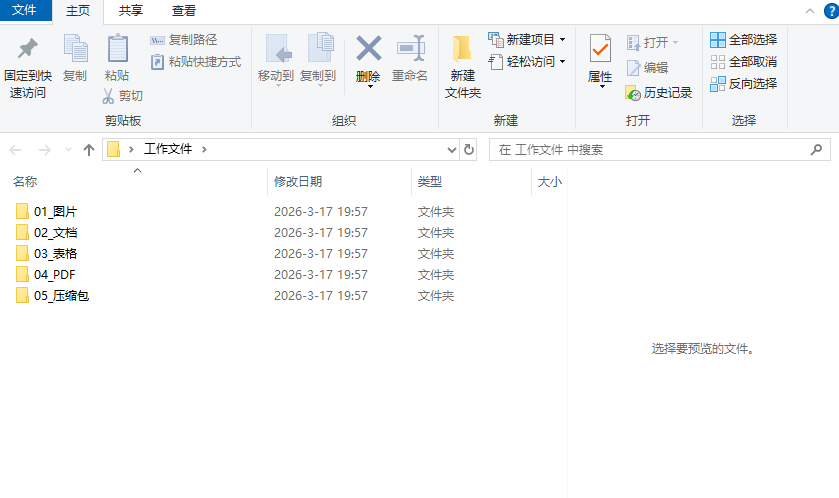This screenshot has width=839, height=498.
Task: Click the 工作文件 breadcrumb segment
Action: point(168,149)
